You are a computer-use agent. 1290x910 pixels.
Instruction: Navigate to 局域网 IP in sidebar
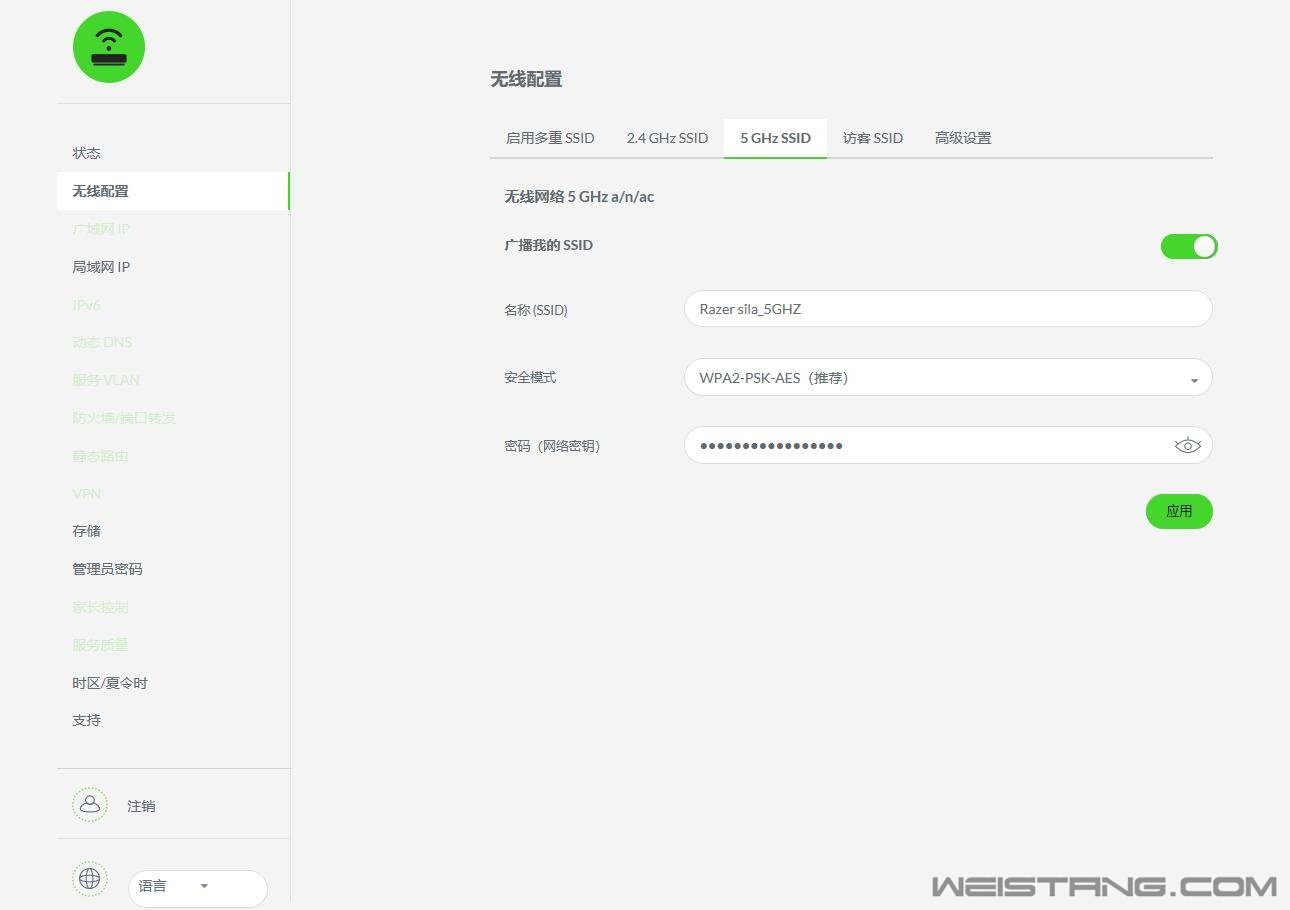101,267
